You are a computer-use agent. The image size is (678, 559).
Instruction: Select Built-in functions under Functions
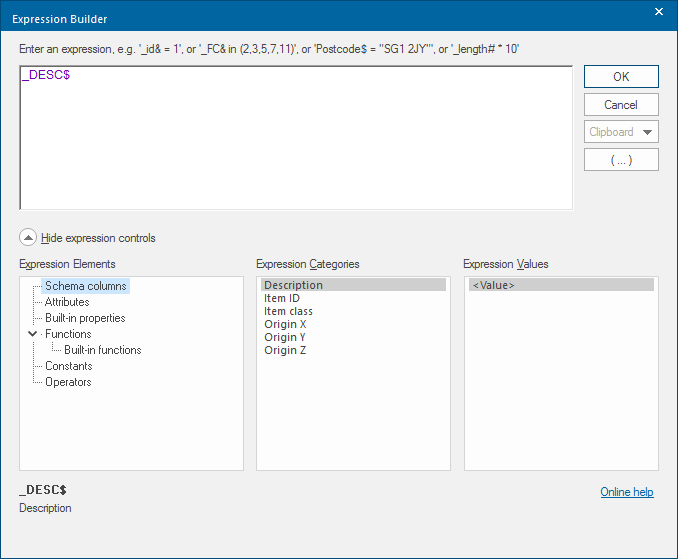tap(102, 350)
